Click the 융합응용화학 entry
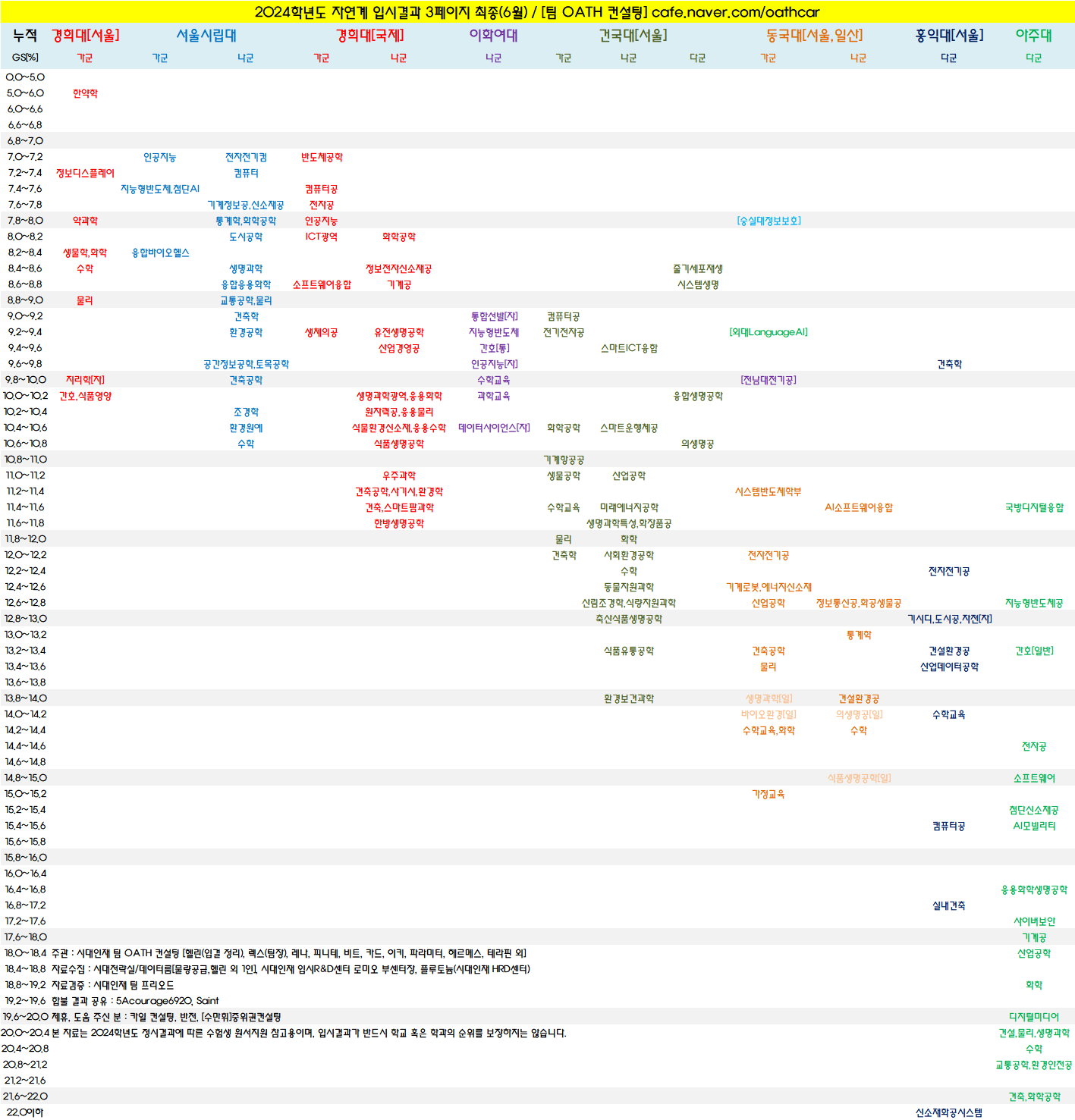Viewport: 1075px width, 1120px height. tap(246, 284)
